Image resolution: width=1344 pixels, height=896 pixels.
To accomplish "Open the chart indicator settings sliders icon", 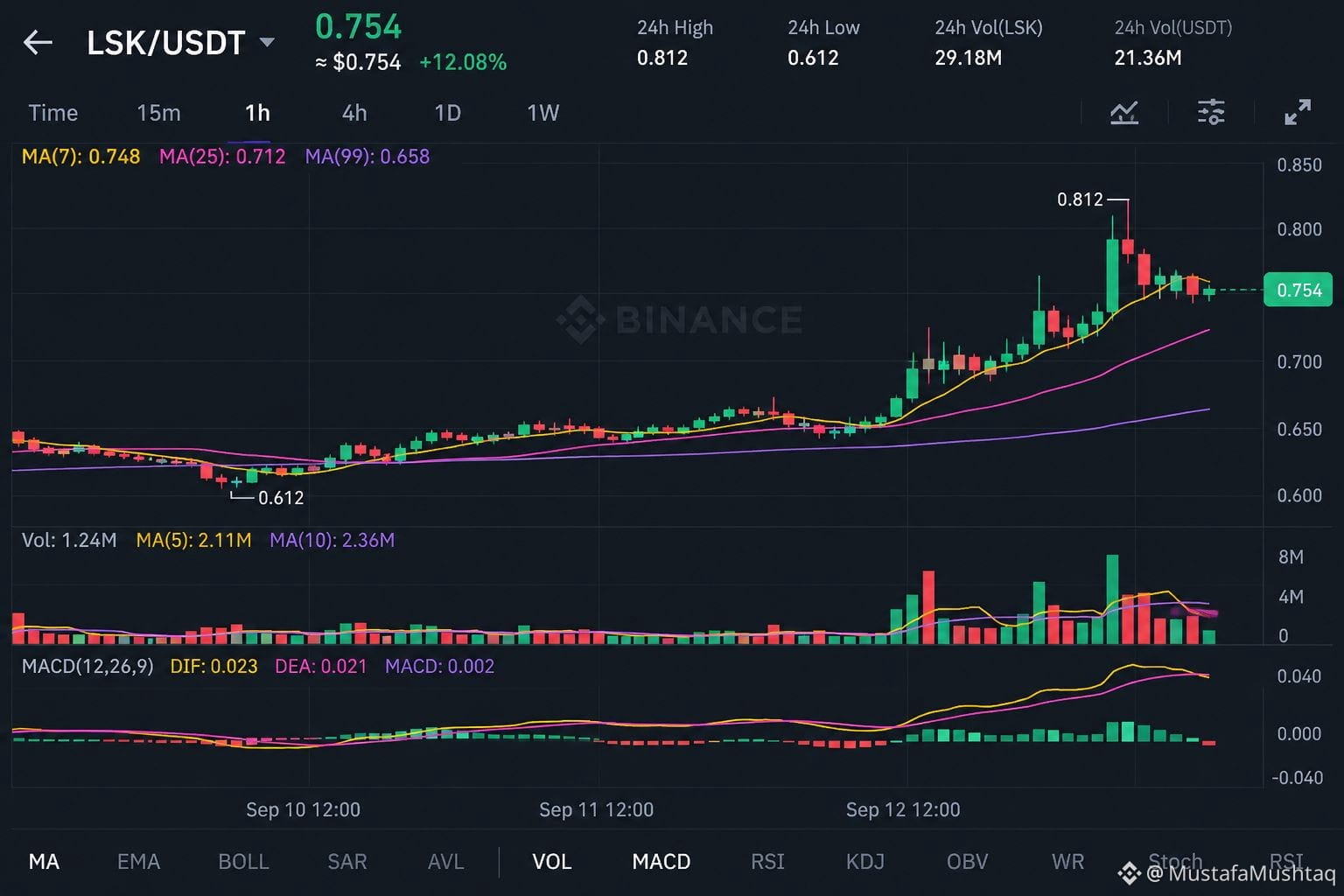I will 1211,112.
